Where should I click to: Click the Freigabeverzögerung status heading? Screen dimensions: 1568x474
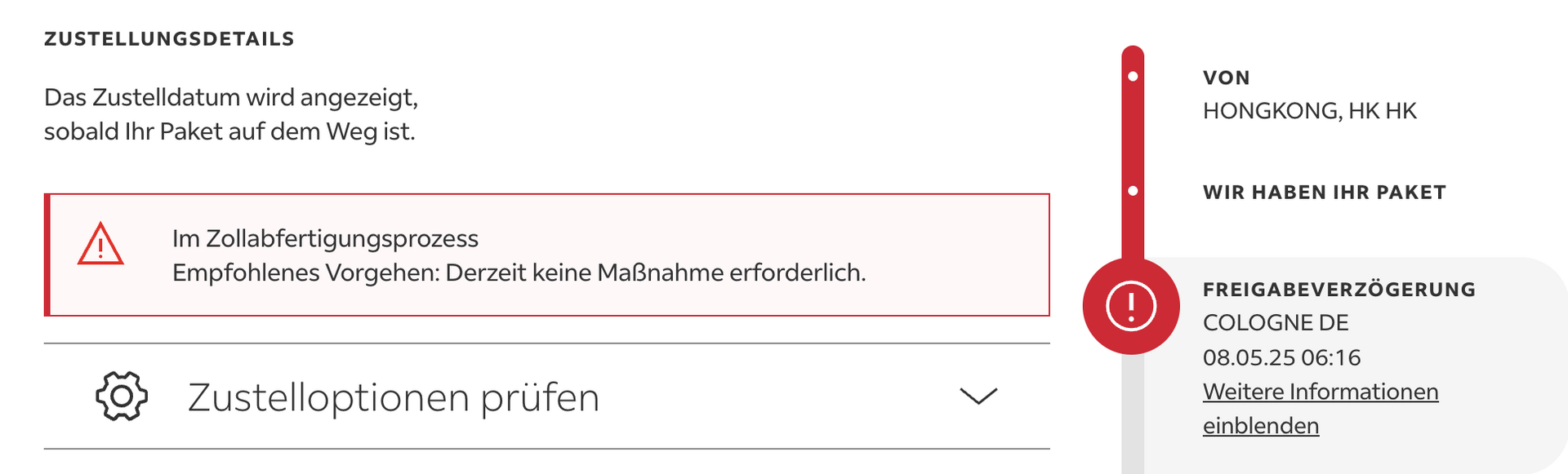coord(1339,290)
